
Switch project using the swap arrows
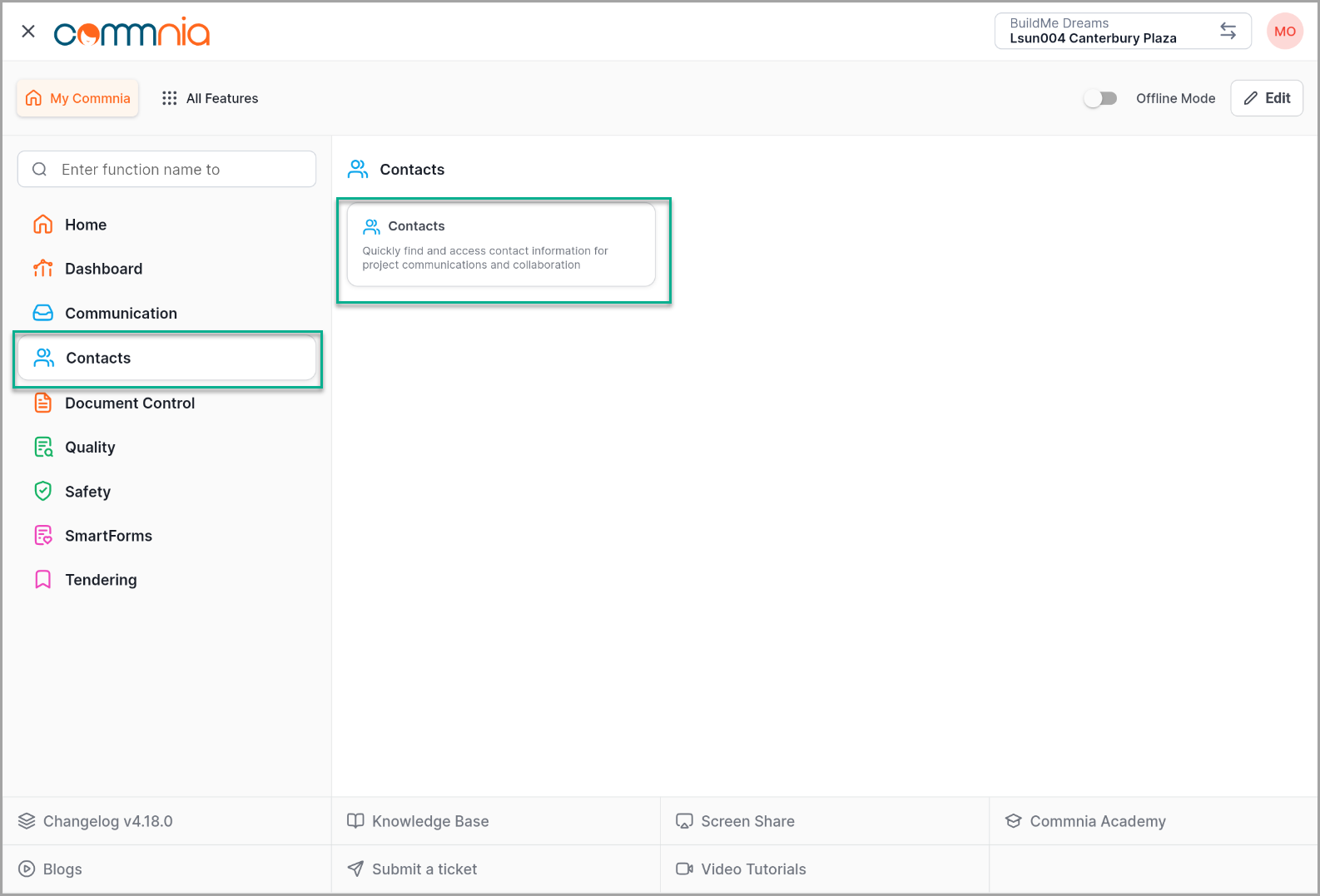1228,32
